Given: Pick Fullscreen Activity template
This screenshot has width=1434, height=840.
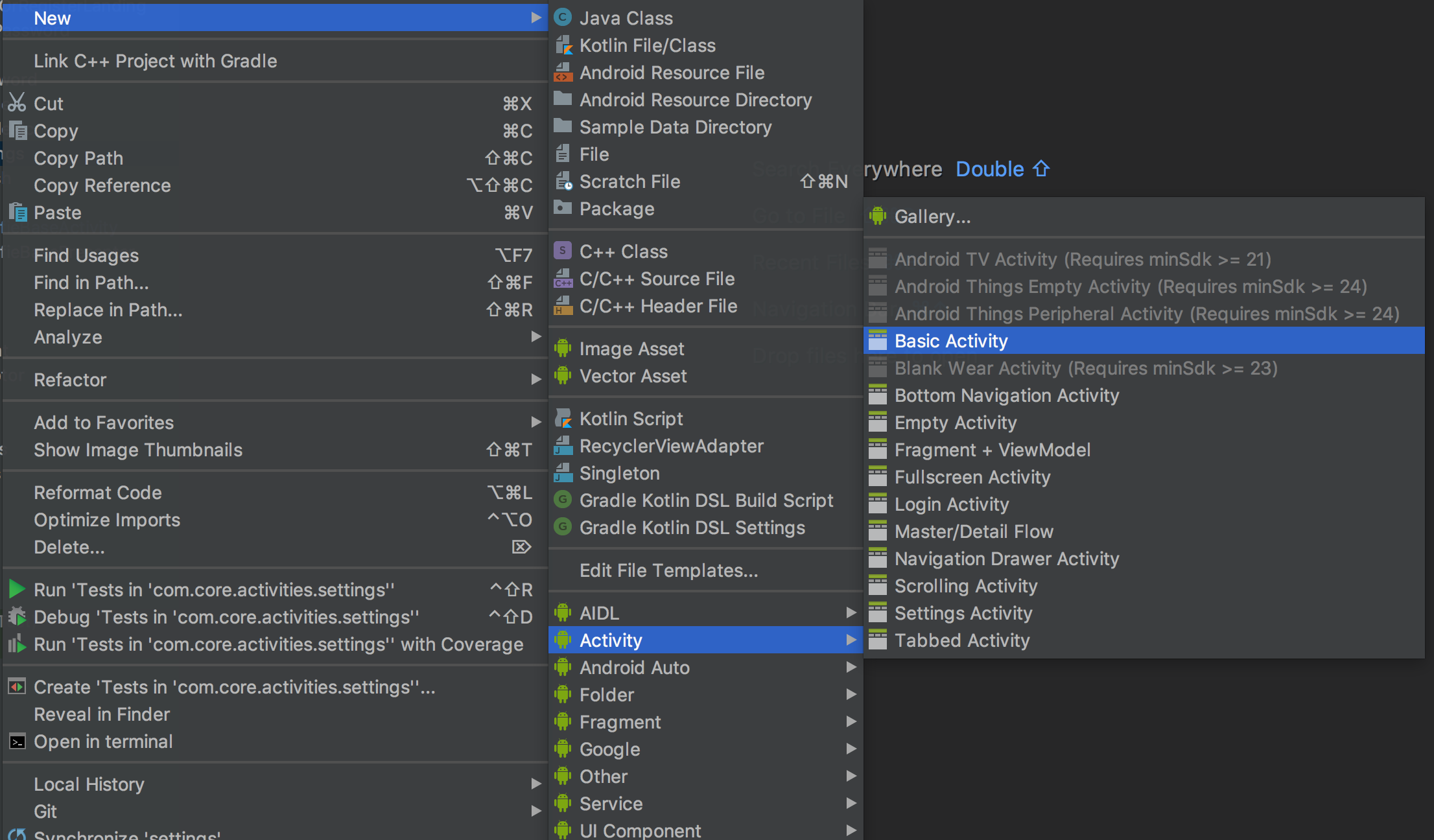Looking at the screenshot, I should [x=1144, y=476].
